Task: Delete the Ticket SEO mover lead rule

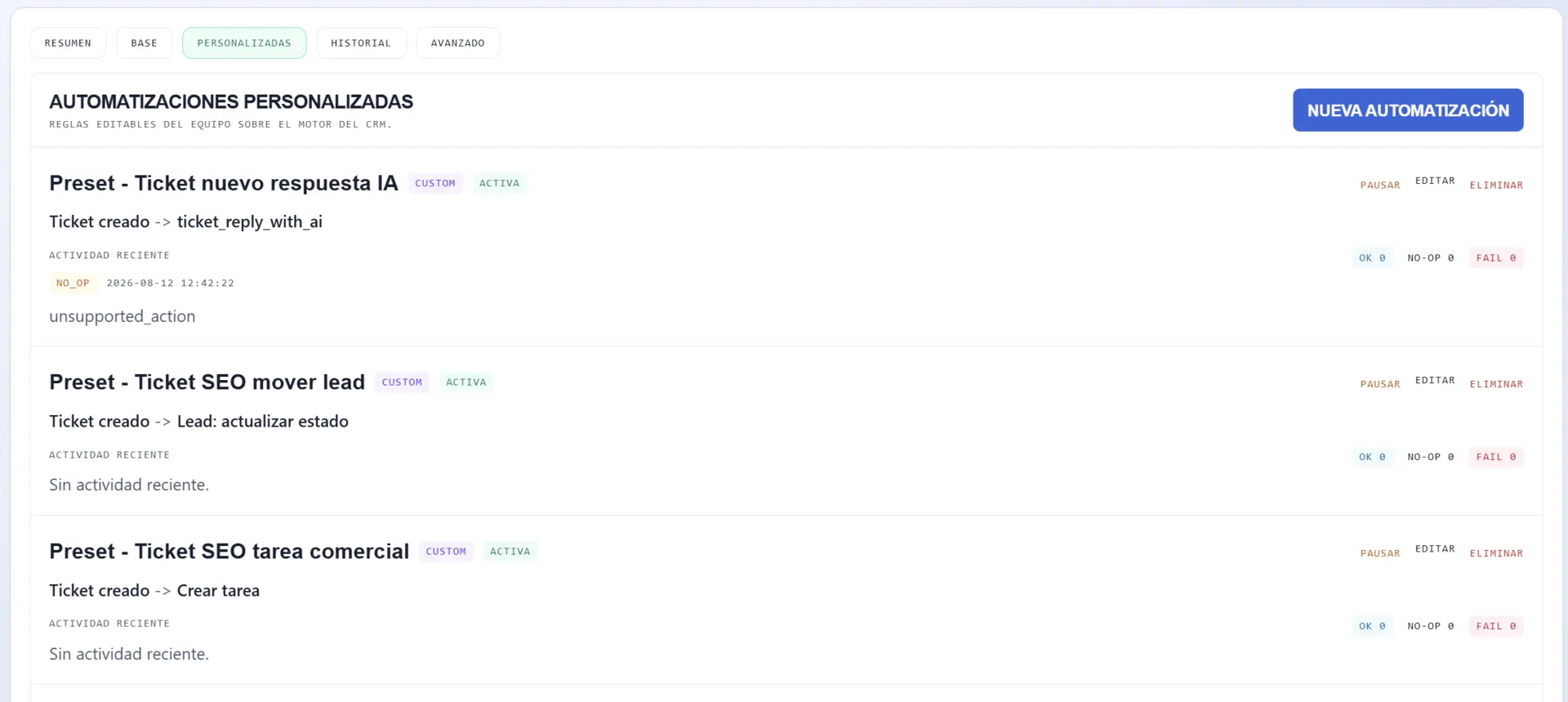Action: point(1496,384)
